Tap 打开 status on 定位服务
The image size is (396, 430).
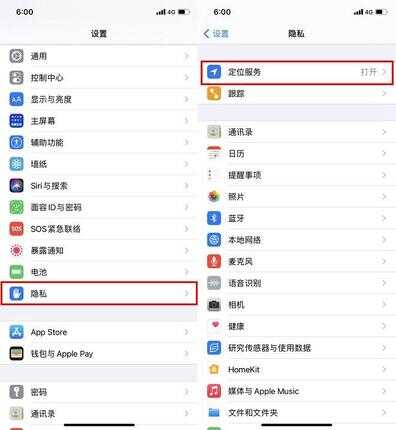[368, 72]
